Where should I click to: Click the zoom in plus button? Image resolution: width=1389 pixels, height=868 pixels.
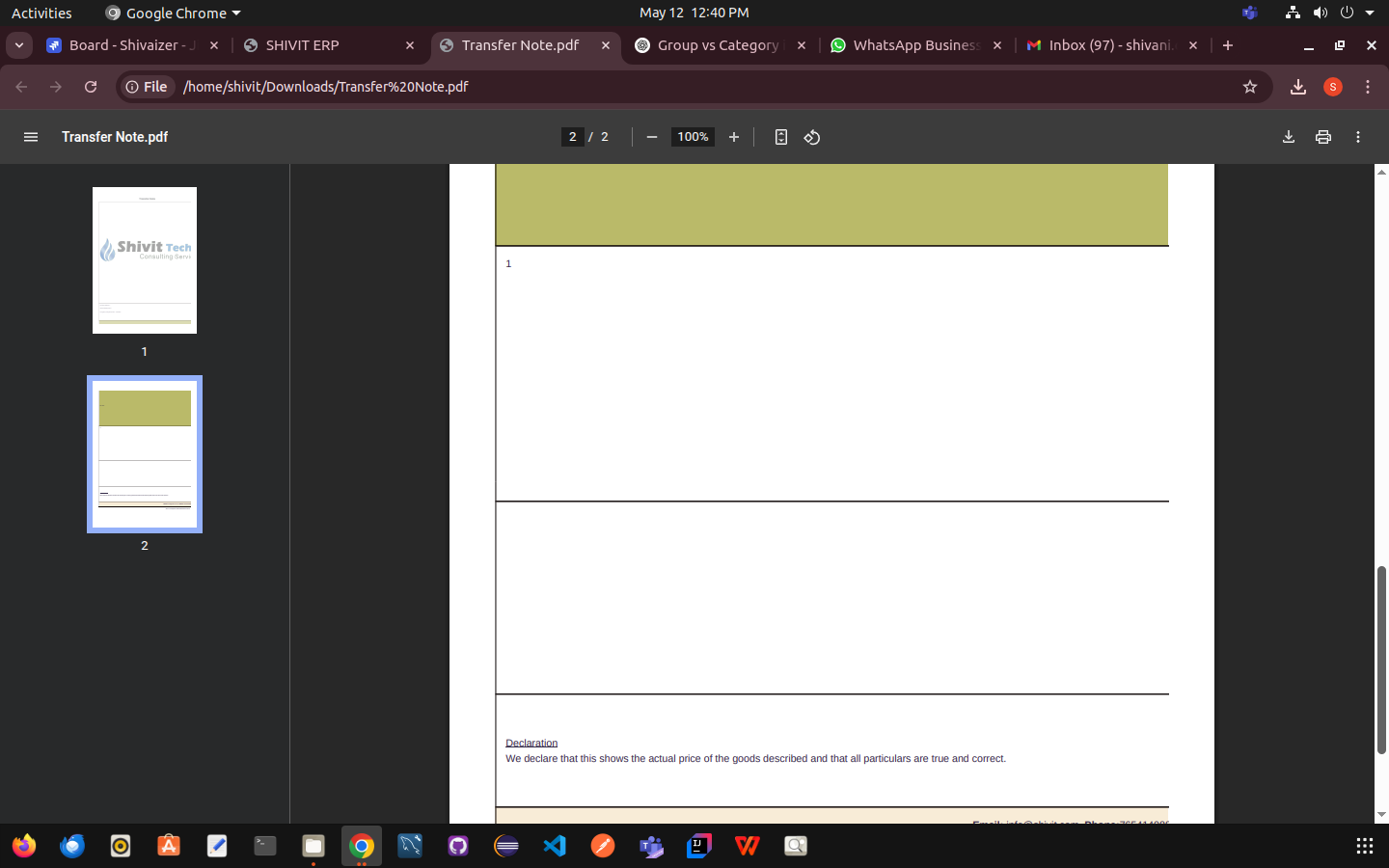click(734, 137)
